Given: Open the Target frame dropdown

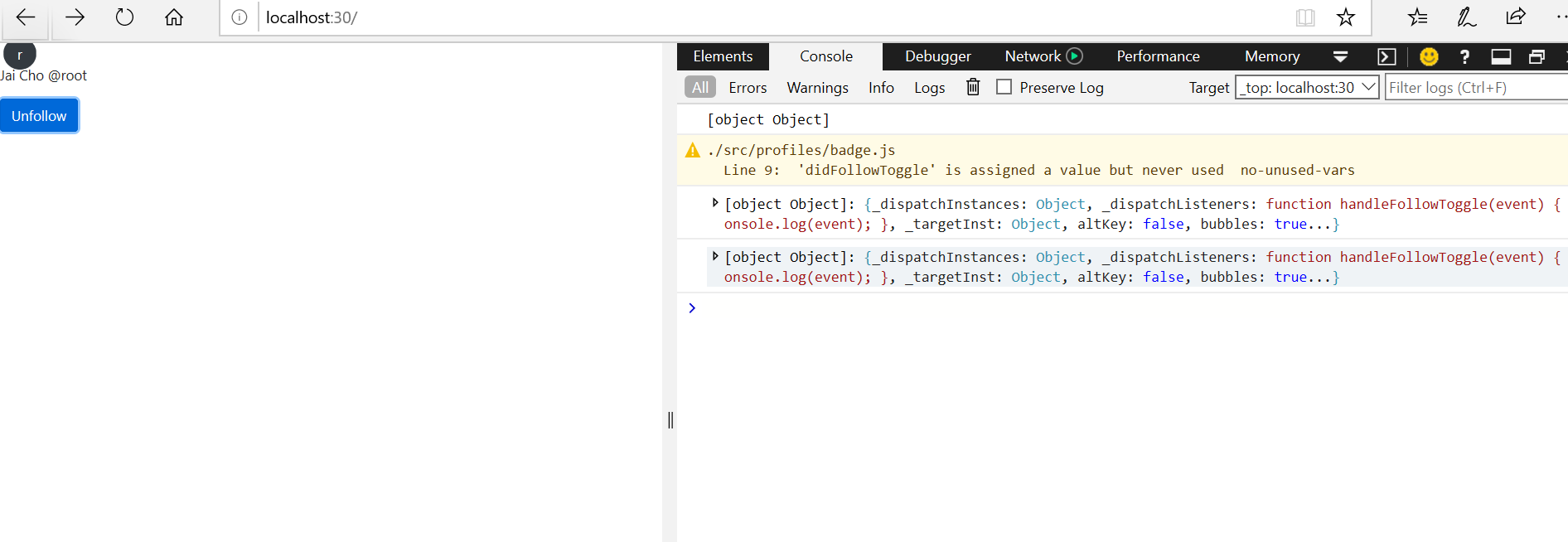Looking at the screenshot, I should [1307, 87].
